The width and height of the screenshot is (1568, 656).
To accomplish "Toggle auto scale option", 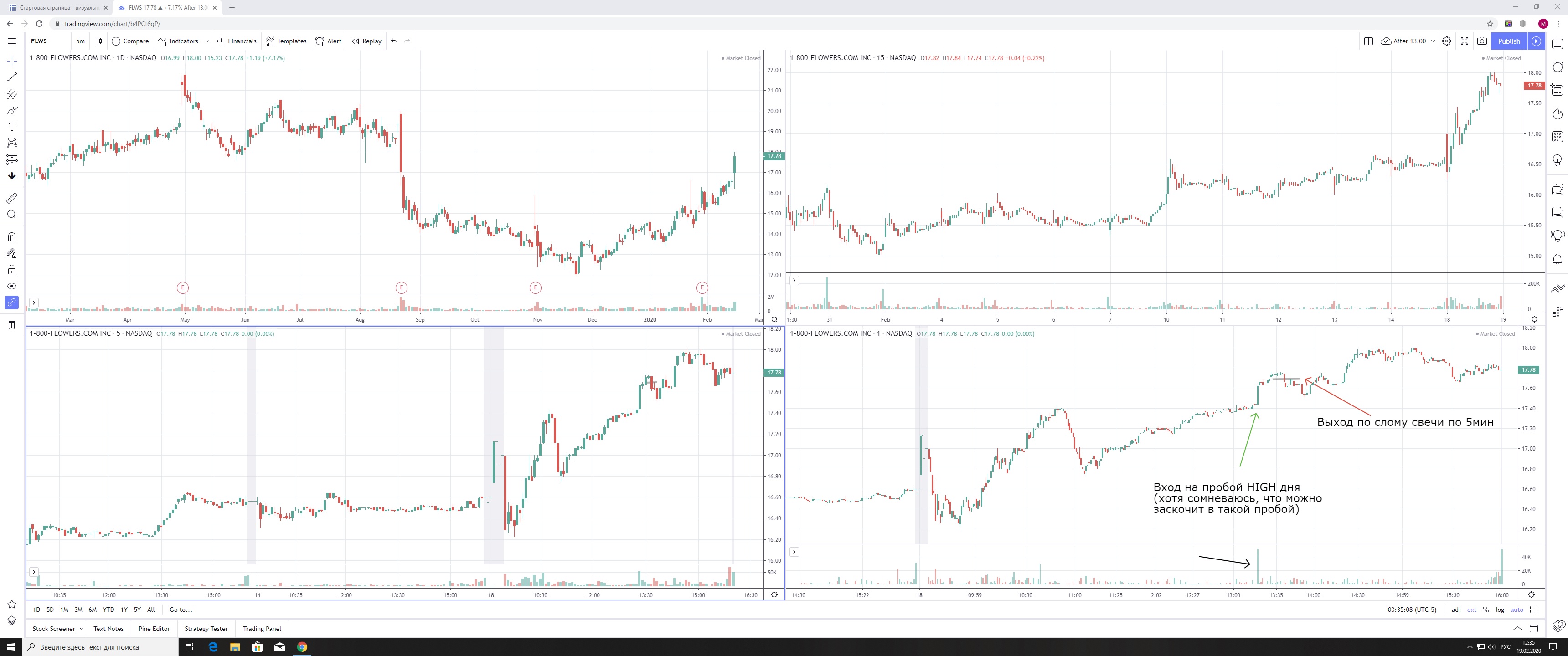I will tap(1516, 610).
